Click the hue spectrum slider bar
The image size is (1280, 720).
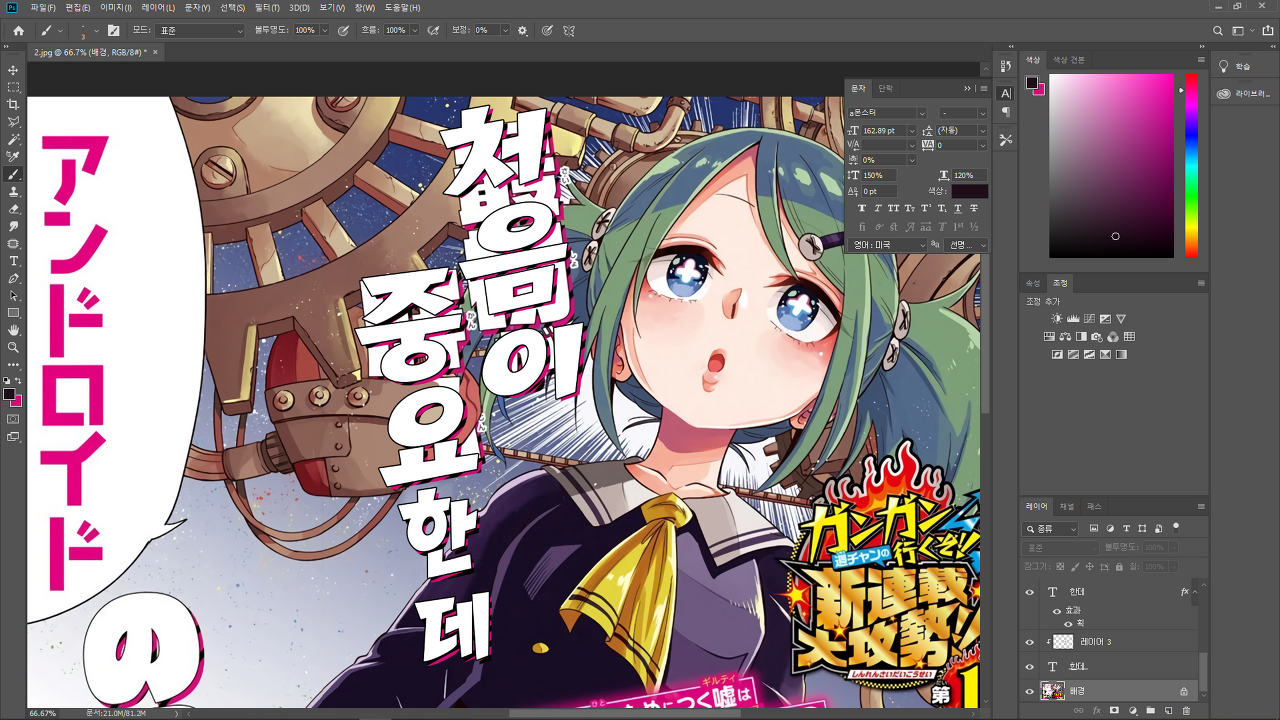tap(1191, 165)
